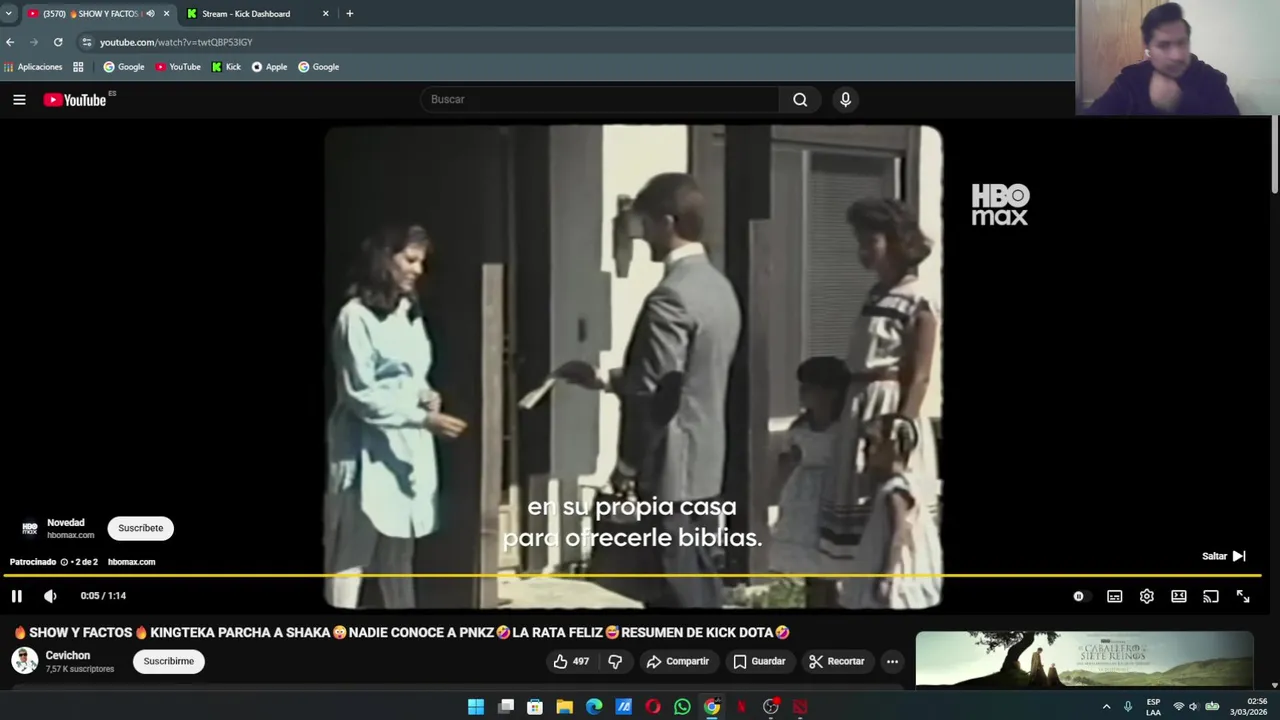This screenshot has height=720, width=1280.
Task: Open the ESP LAA language selector
Action: (1153, 707)
